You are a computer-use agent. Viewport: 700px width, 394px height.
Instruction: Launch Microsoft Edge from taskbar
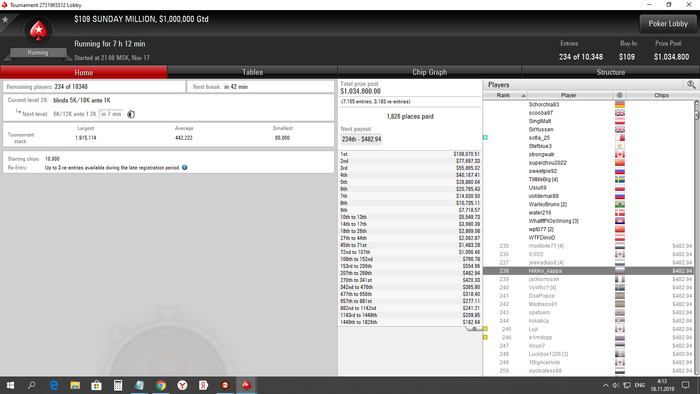54,385
